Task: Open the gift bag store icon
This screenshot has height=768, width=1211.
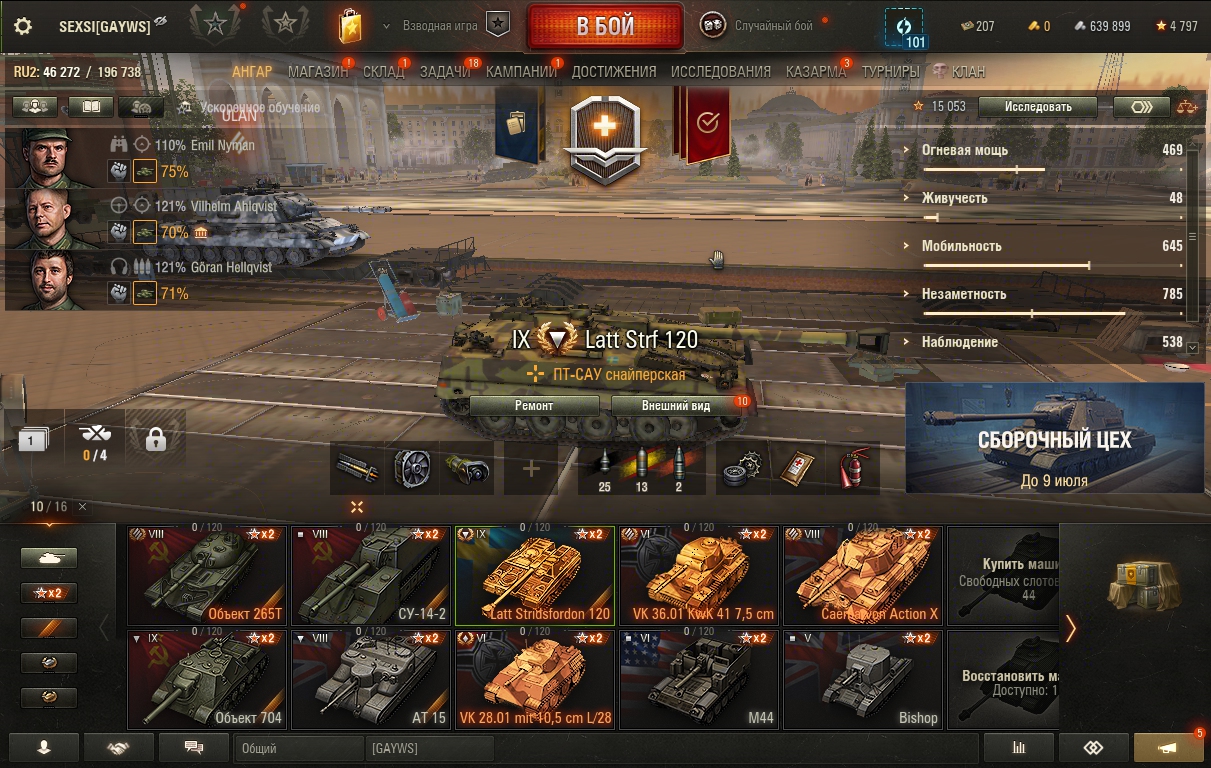Action: pos(349,26)
